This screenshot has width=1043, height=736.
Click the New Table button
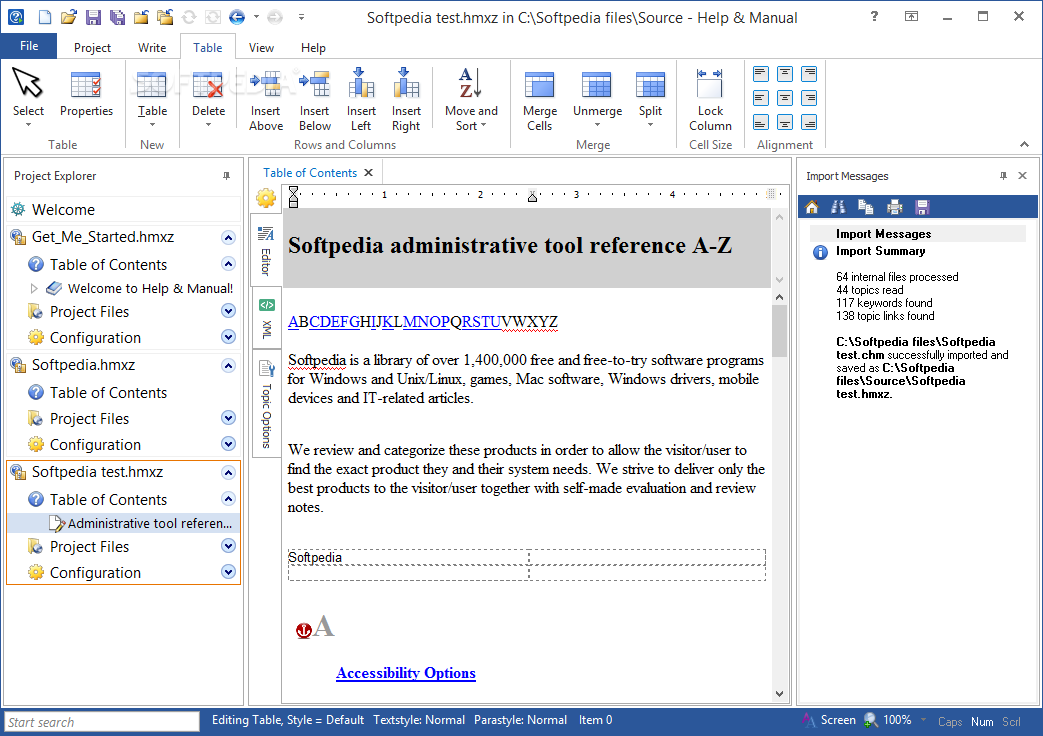[x=152, y=98]
